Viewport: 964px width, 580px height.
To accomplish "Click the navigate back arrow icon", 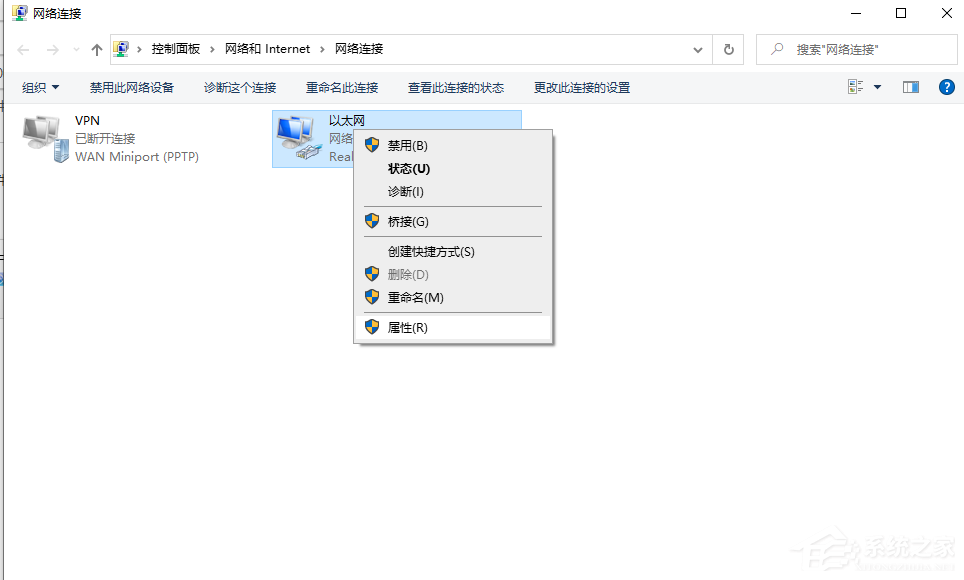I will [x=22, y=48].
